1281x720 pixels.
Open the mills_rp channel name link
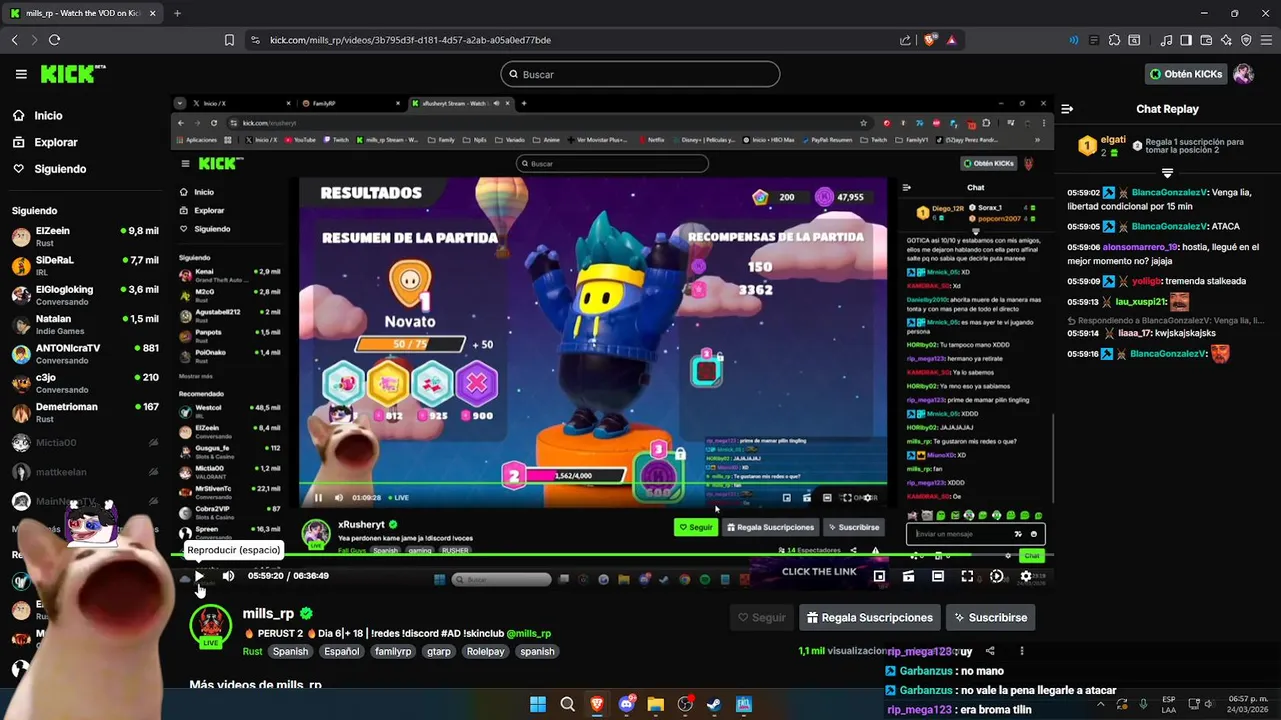tap(268, 614)
